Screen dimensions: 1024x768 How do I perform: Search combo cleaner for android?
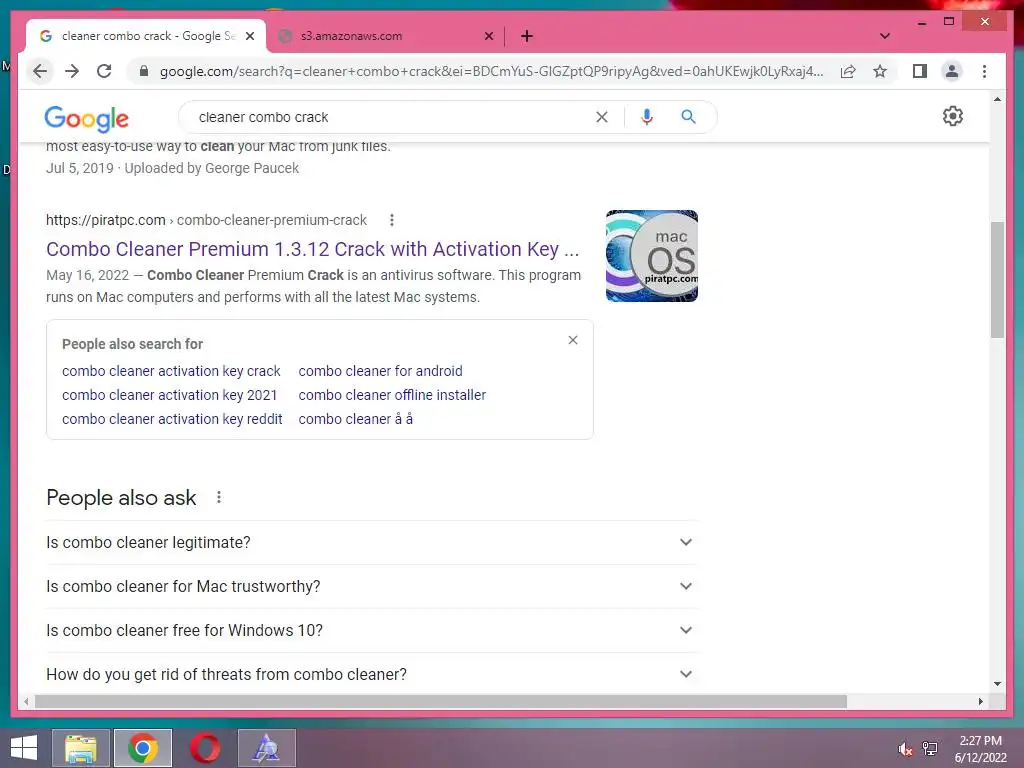[380, 371]
